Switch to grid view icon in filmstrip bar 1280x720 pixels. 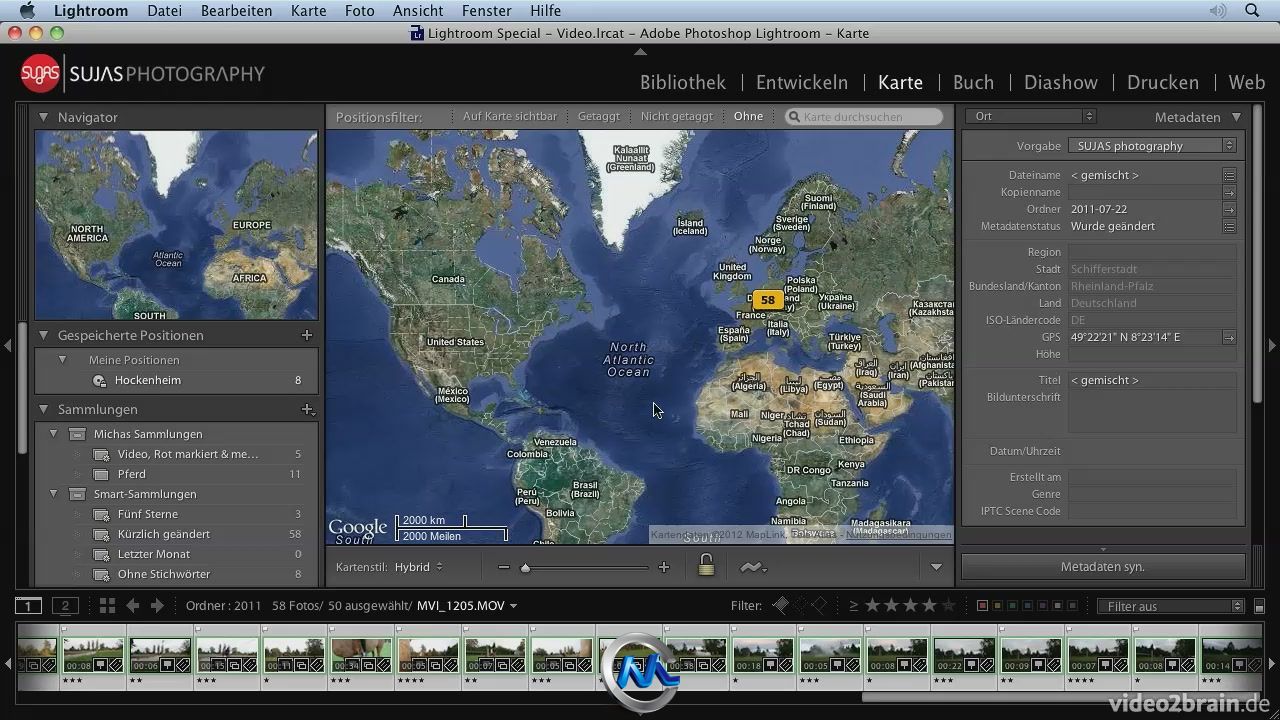107,605
